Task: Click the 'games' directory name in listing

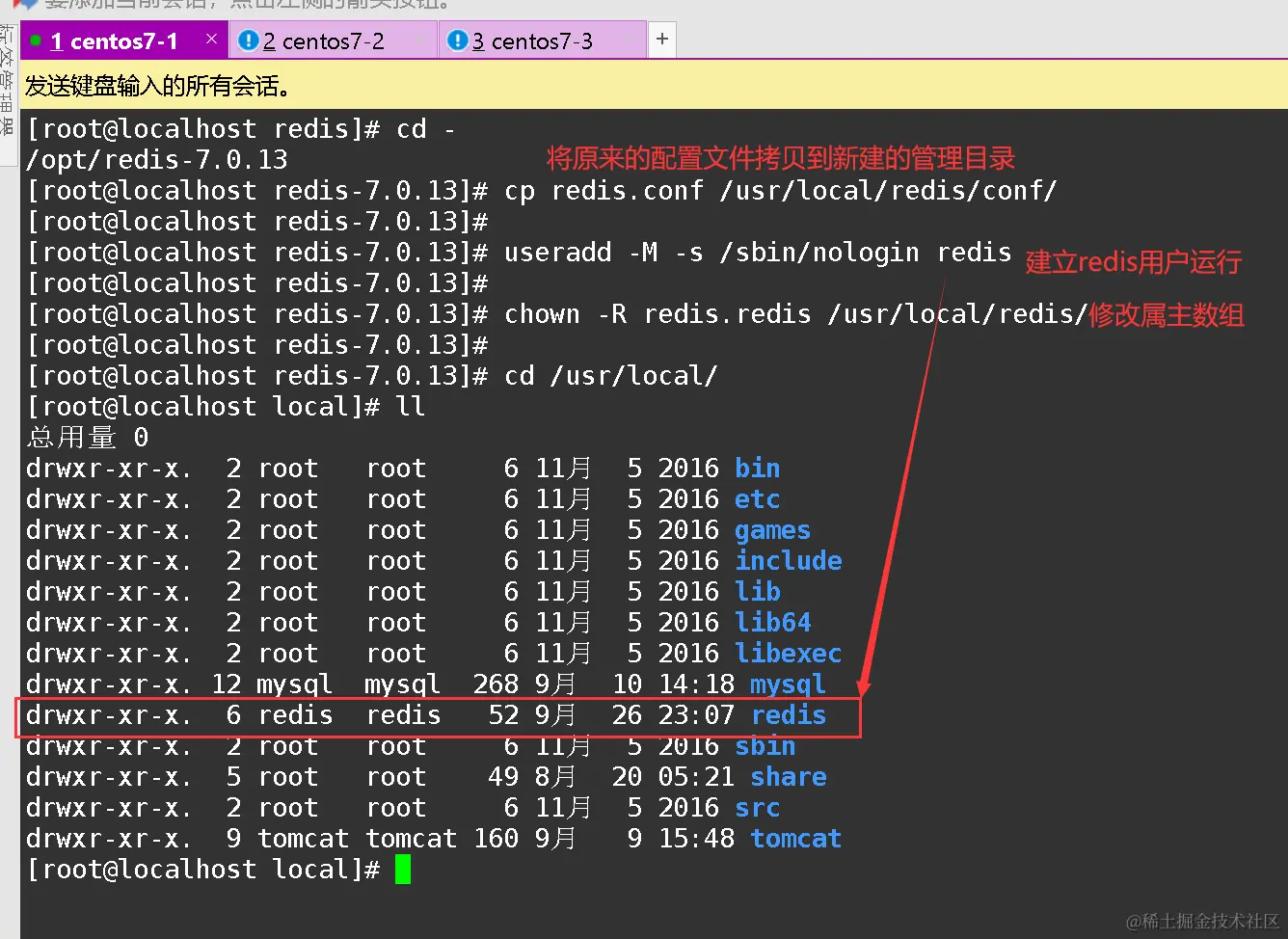Action: pyautogui.click(x=773, y=530)
